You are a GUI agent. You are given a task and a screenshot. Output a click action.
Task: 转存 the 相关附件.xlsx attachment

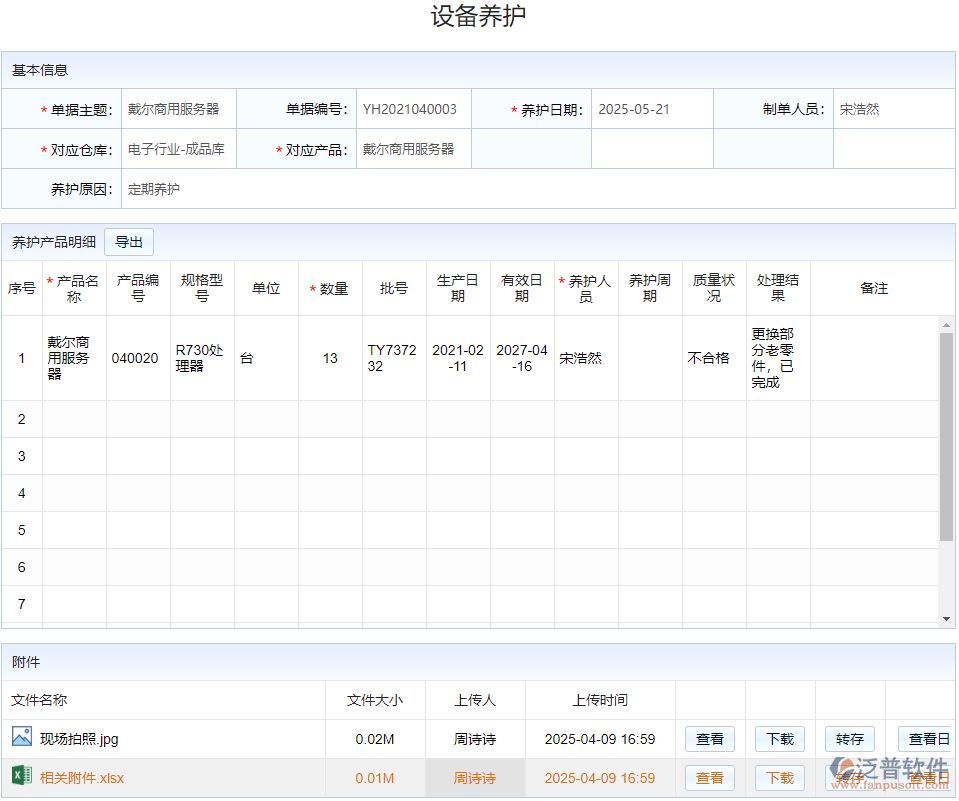tap(849, 777)
